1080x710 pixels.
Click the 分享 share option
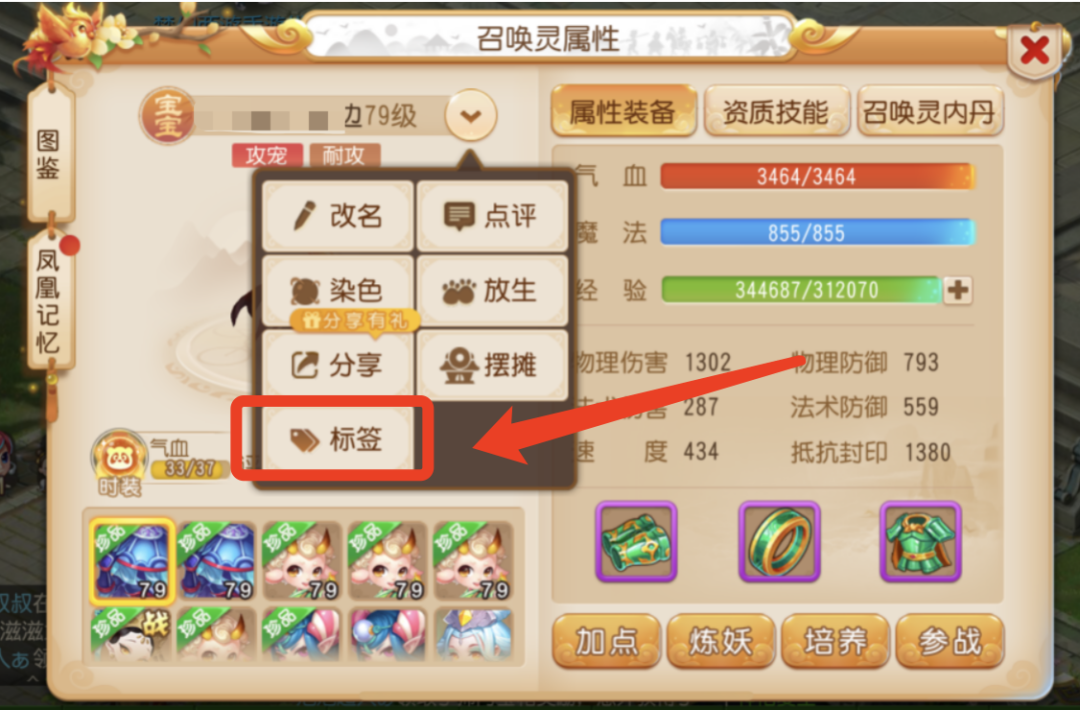click(x=338, y=365)
